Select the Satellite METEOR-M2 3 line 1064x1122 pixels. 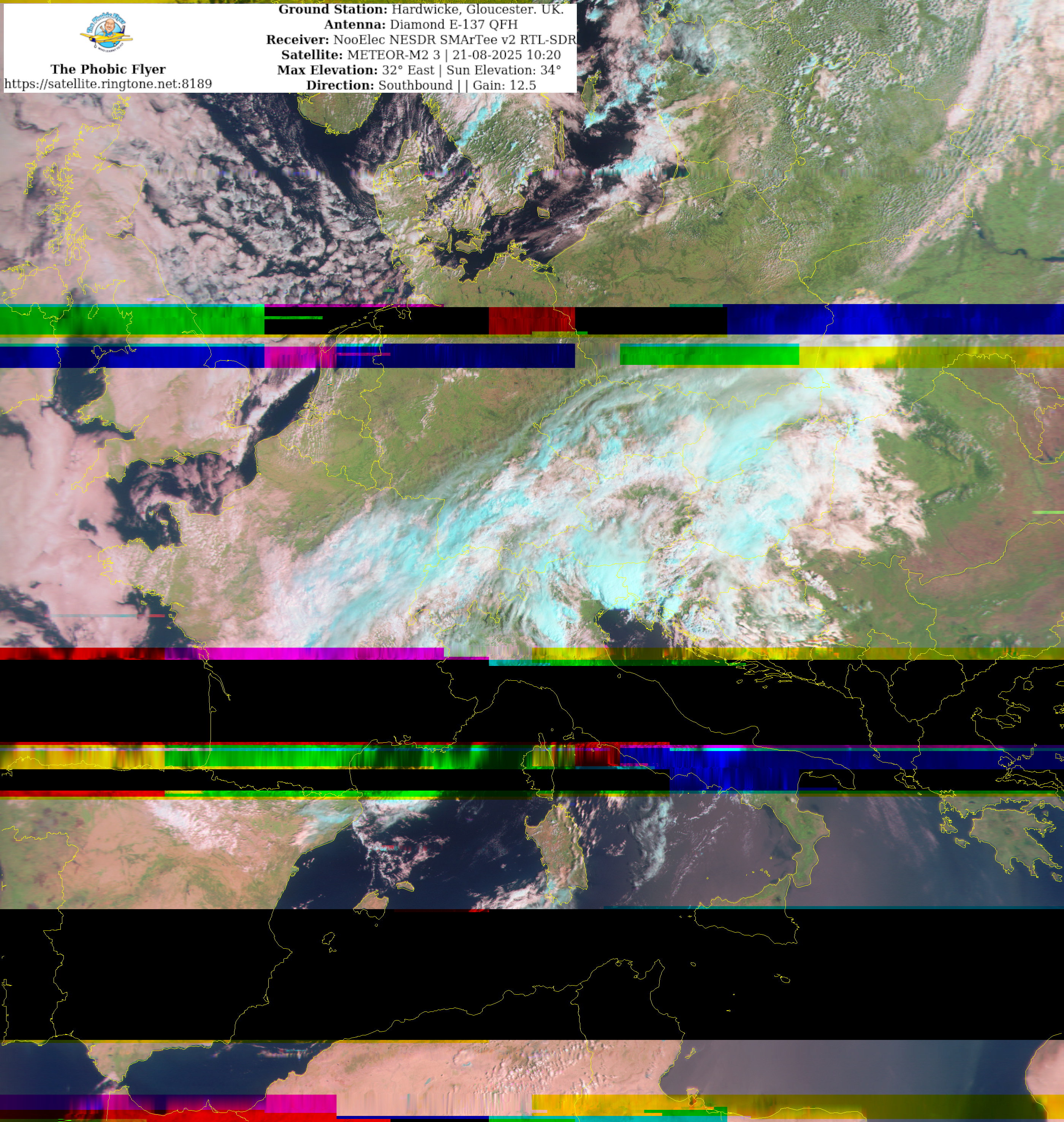[x=420, y=55]
